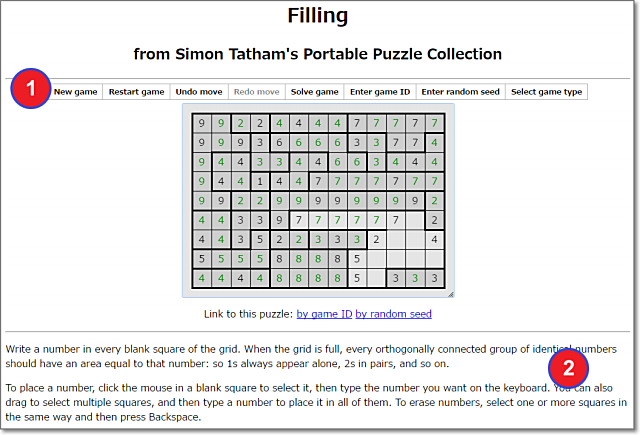Screen dimensions: 640x435
Task: Open the "by random seed" link
Action: [393, 314]
